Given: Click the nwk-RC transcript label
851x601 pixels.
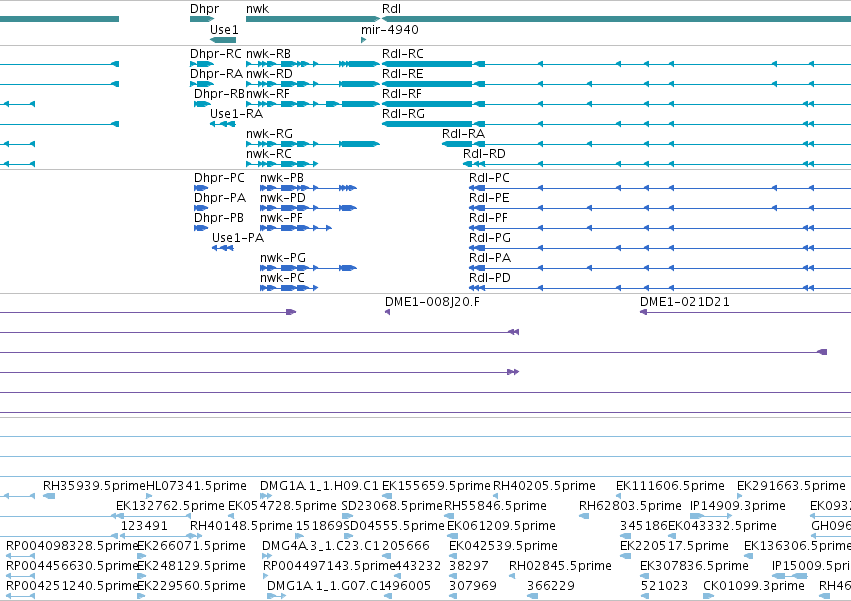Looking at the screenshot, I should click(x=269, y=154).
